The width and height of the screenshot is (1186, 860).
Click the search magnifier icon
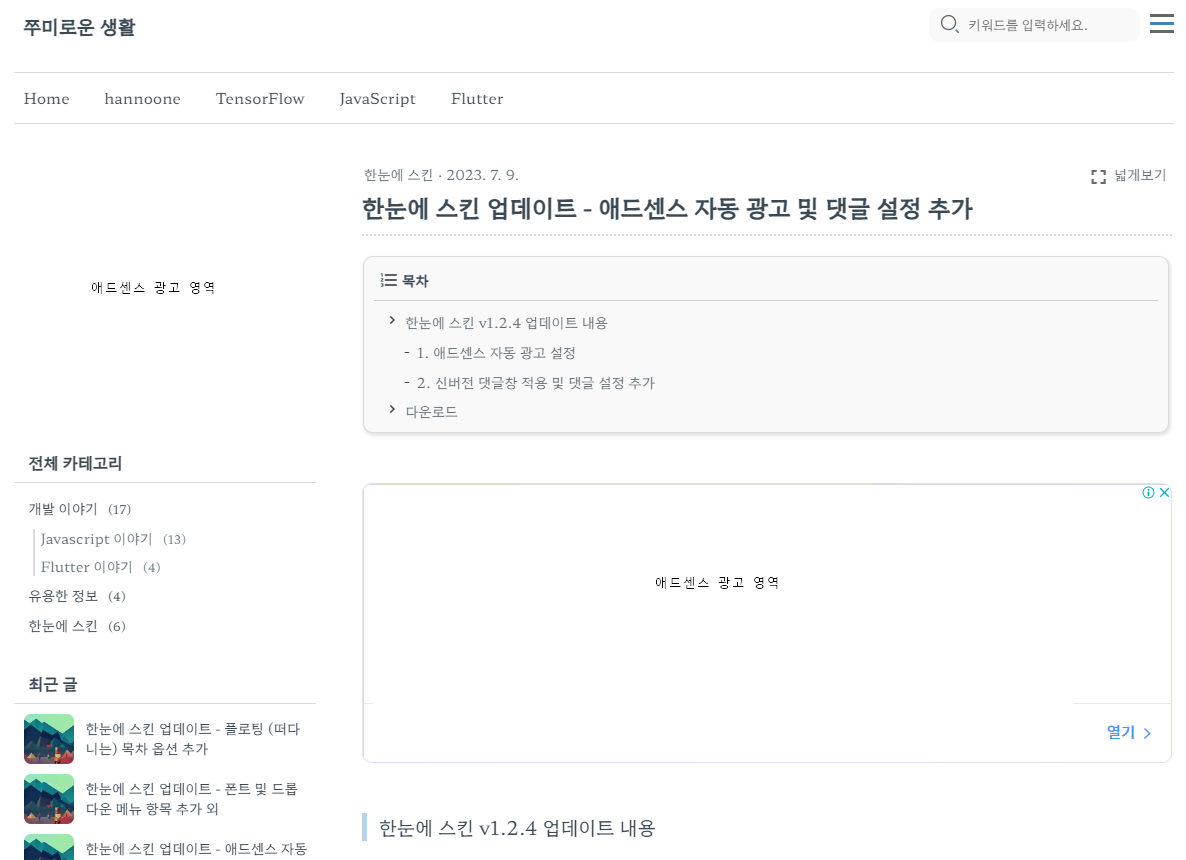949,24
